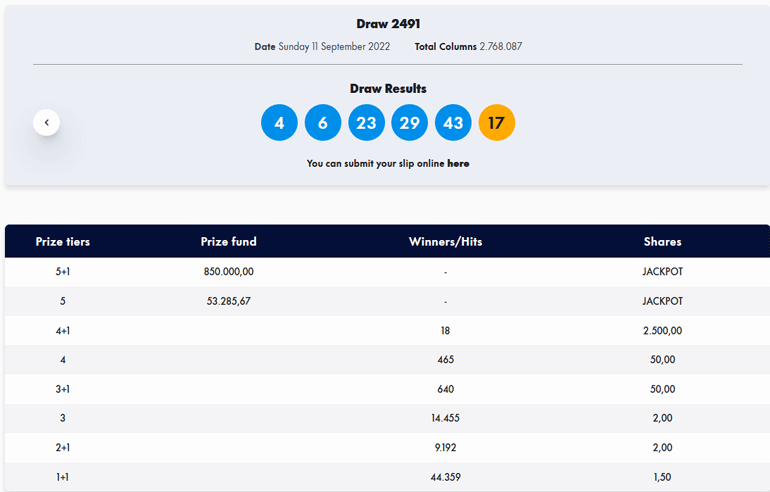
Task: Select the blue ball number 29
Action: tap(410, 123)
